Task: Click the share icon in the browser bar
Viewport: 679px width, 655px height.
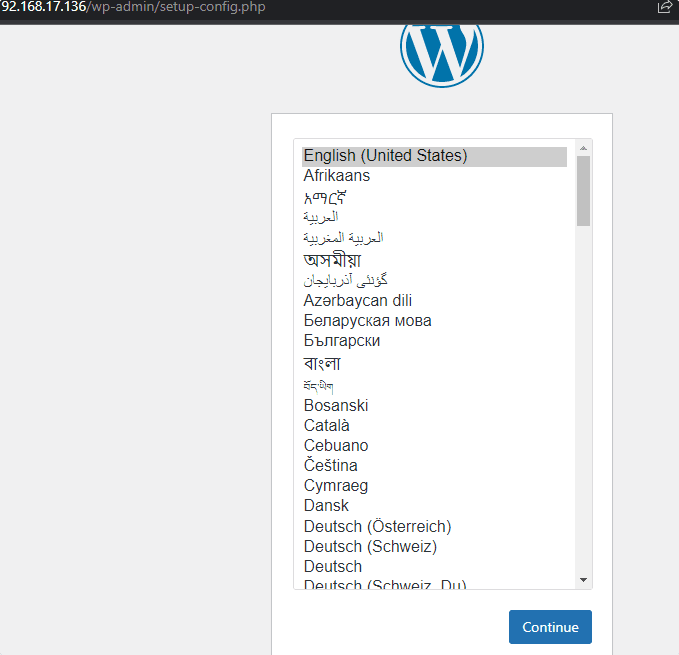Action: (x=664, y=6)
